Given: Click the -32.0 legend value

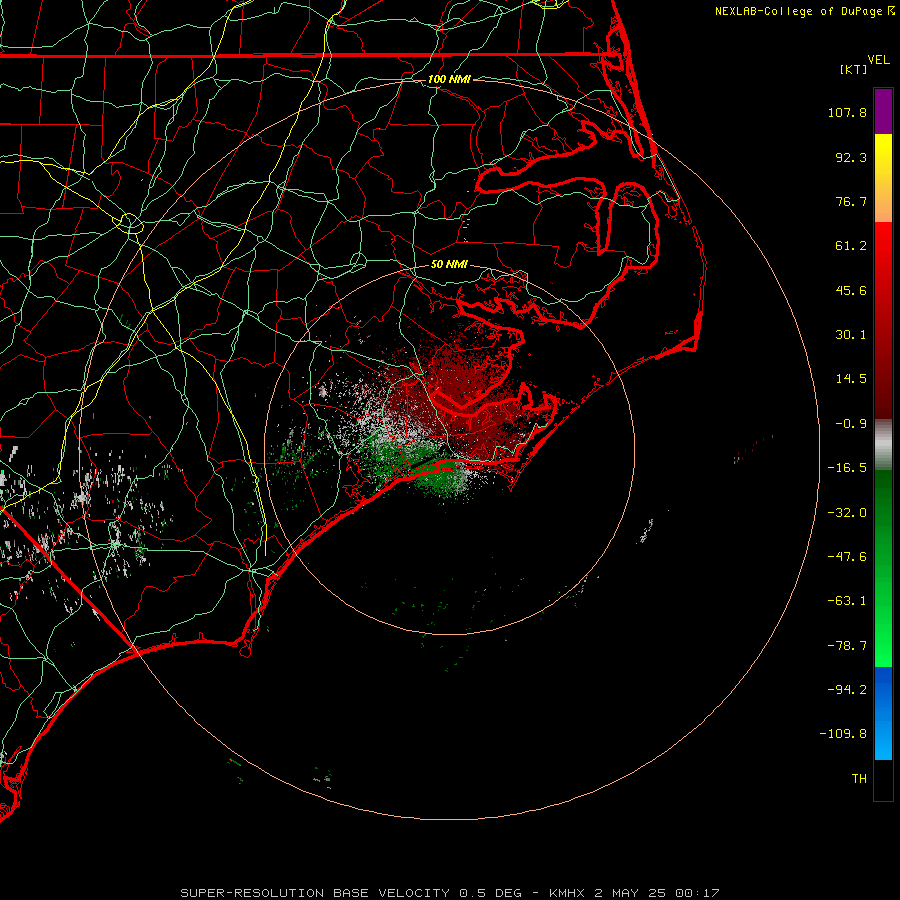Looking at the screenshot, I should pos(847,513).
